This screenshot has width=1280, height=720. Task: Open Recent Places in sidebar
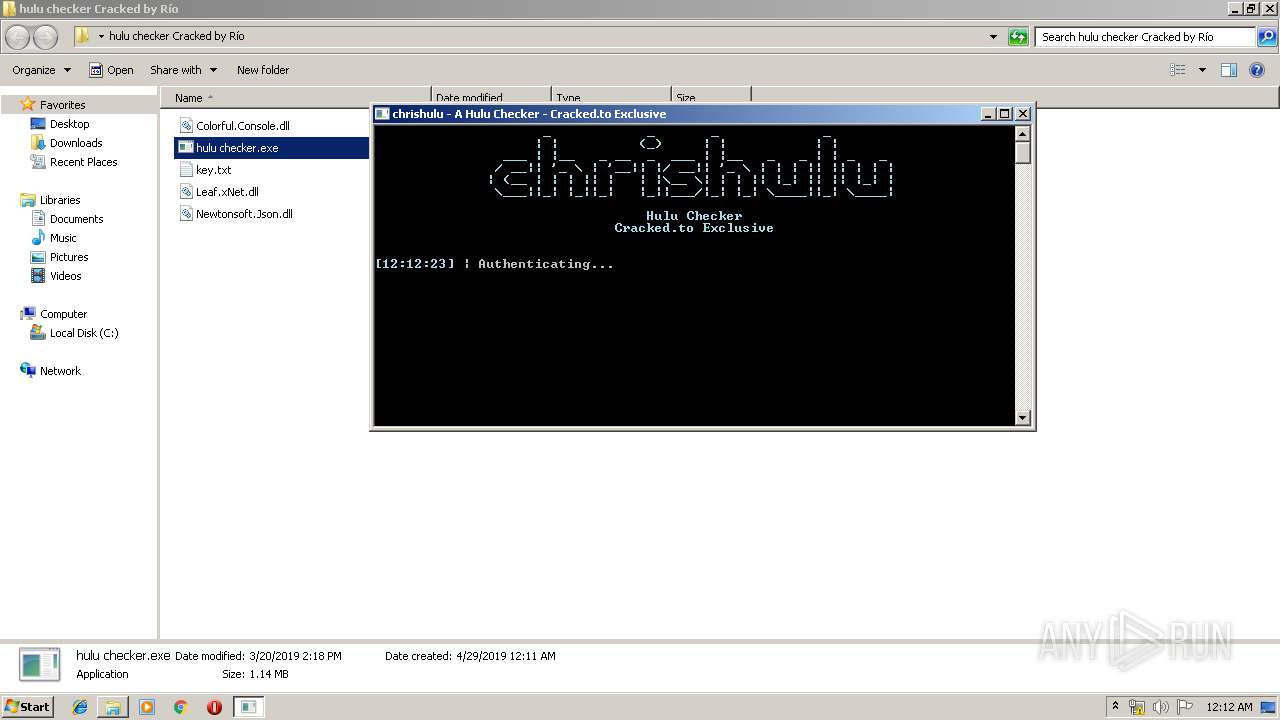tap(83, 162)
